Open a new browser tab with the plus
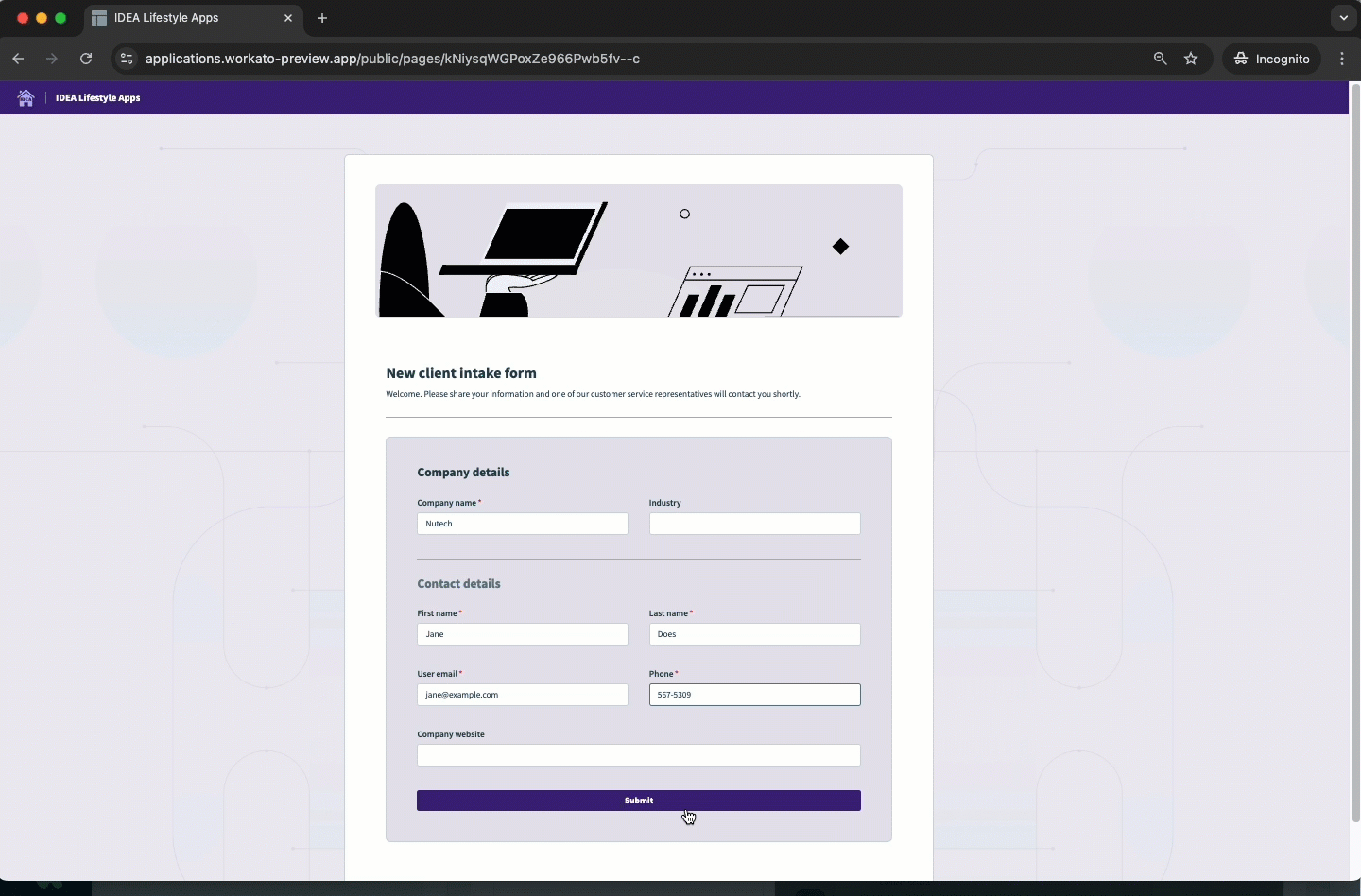Viewport: 1361px width, 896px height. [323, 18]
